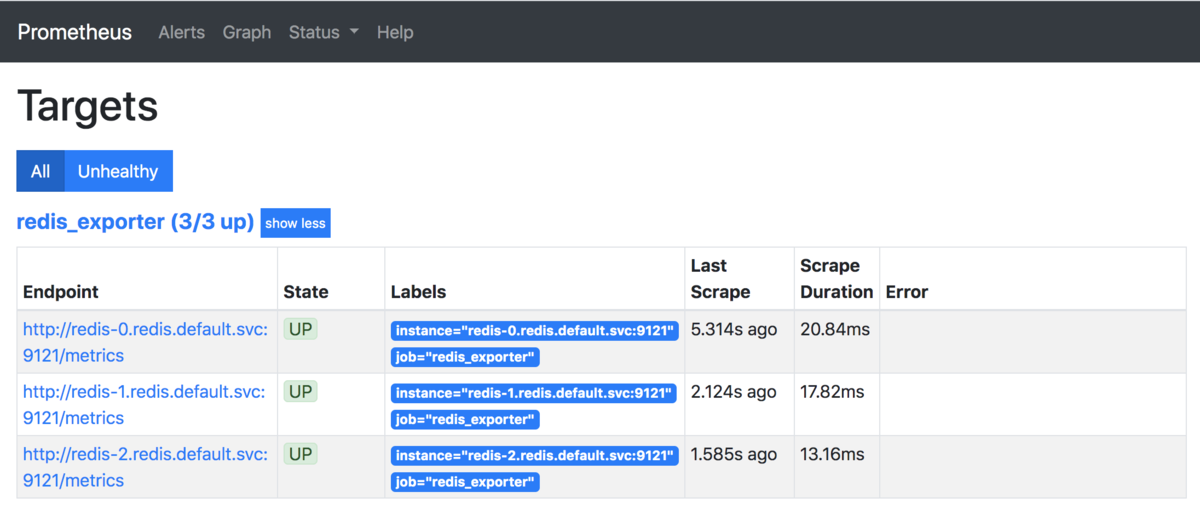Click instance="redis-2.redis.default.svc:9121" label
The height and width of the screenshot is (515, 1200).
[x=535, y=456]
